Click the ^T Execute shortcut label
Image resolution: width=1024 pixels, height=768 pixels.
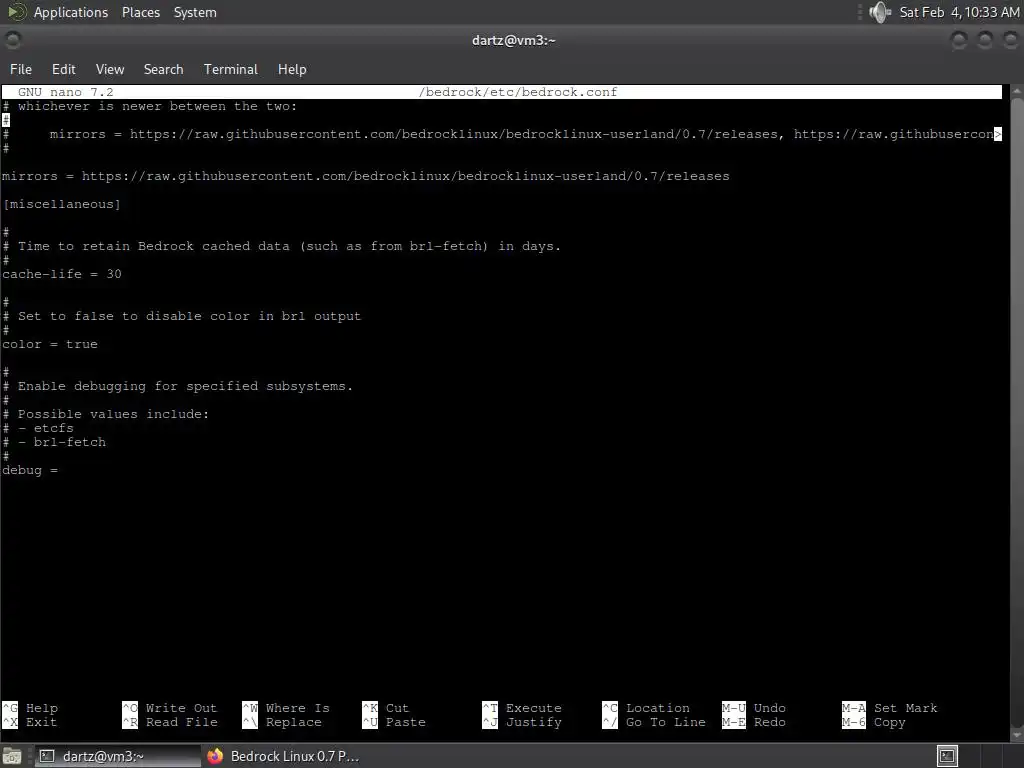point(522,708)
